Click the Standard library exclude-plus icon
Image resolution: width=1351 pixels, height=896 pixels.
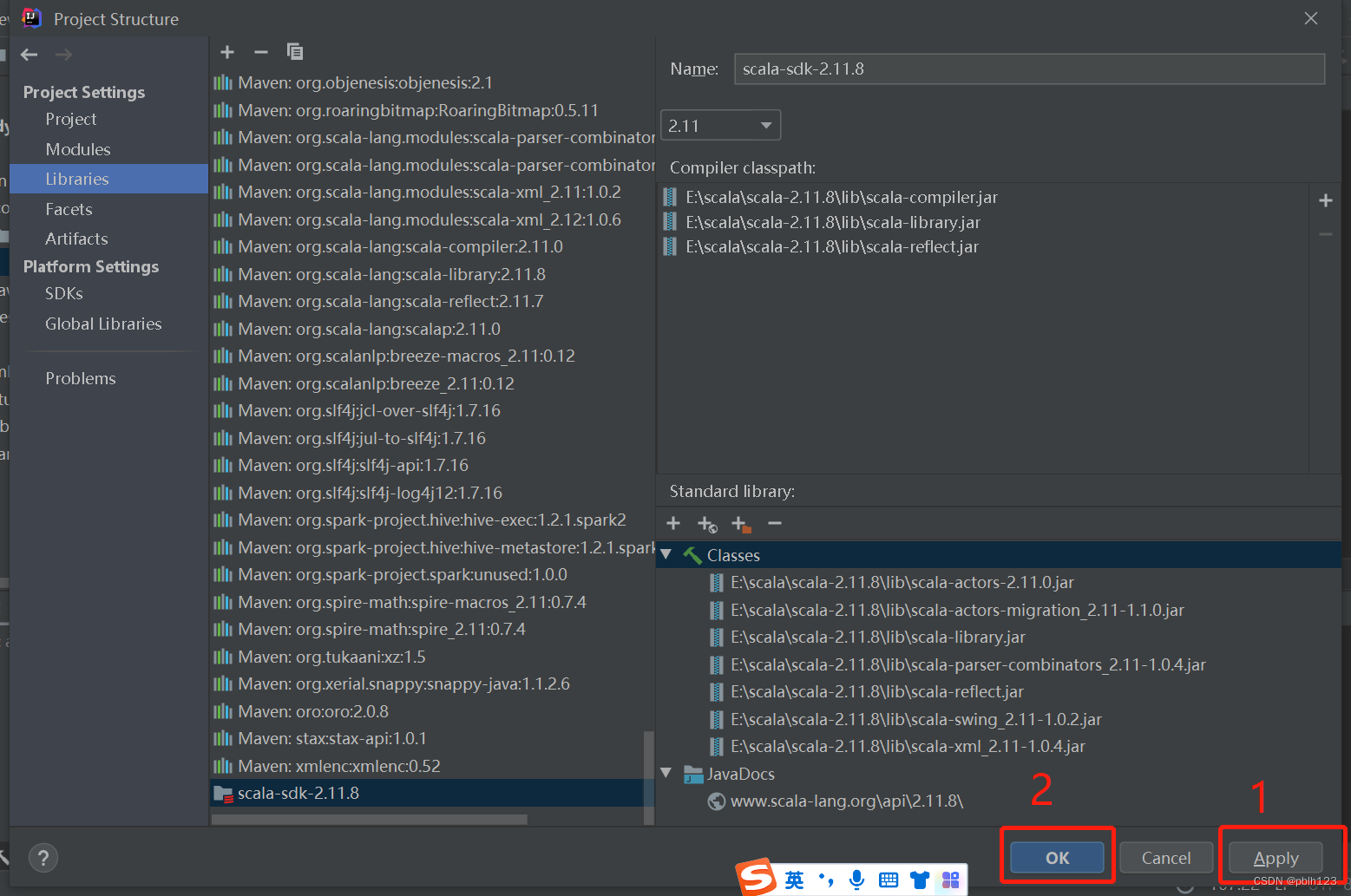pyautogui.click(x=740, y=524)
